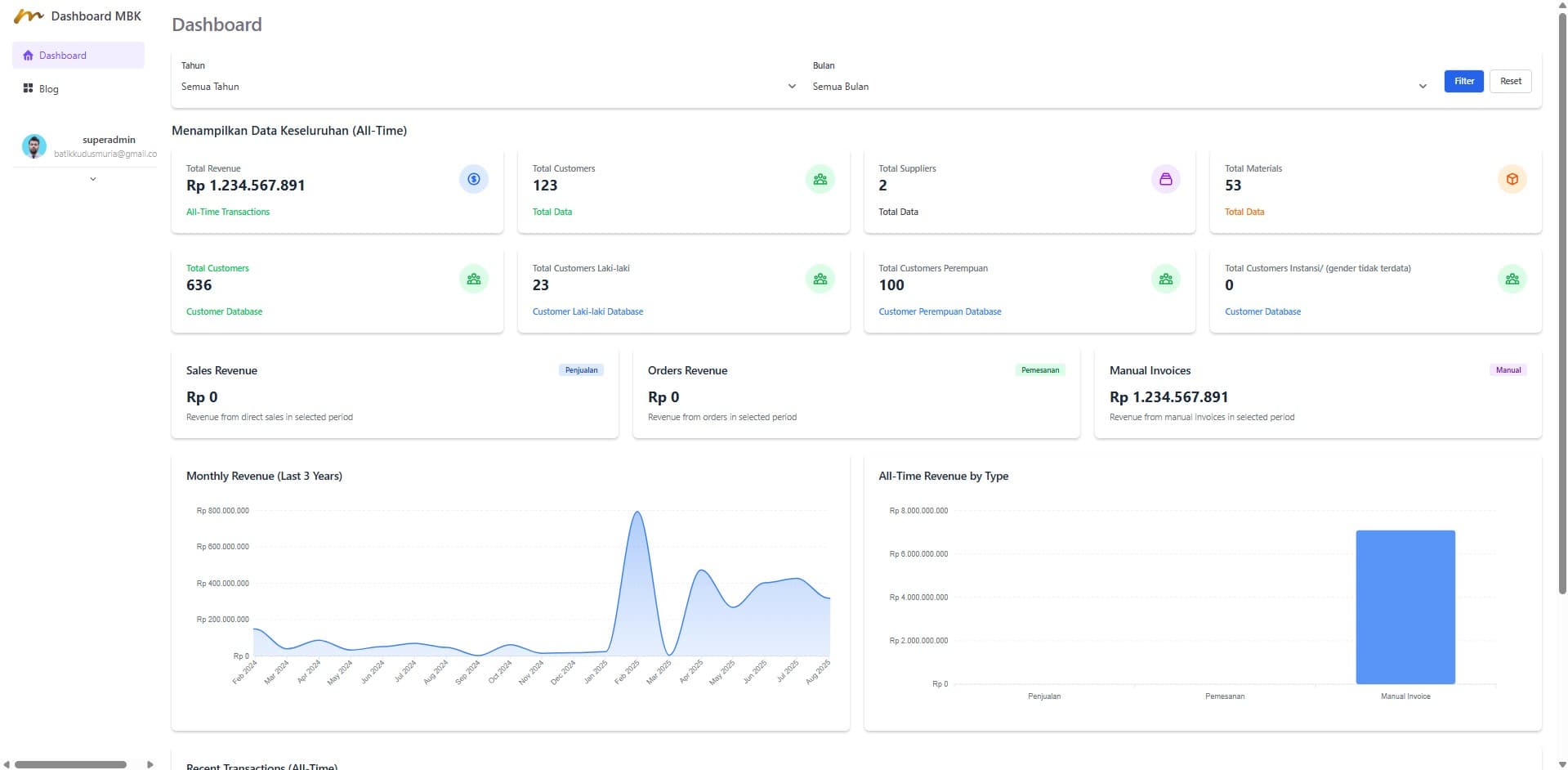Expand the superadmin account chevron
The image size is (1568, 770).
click(93, 179)
